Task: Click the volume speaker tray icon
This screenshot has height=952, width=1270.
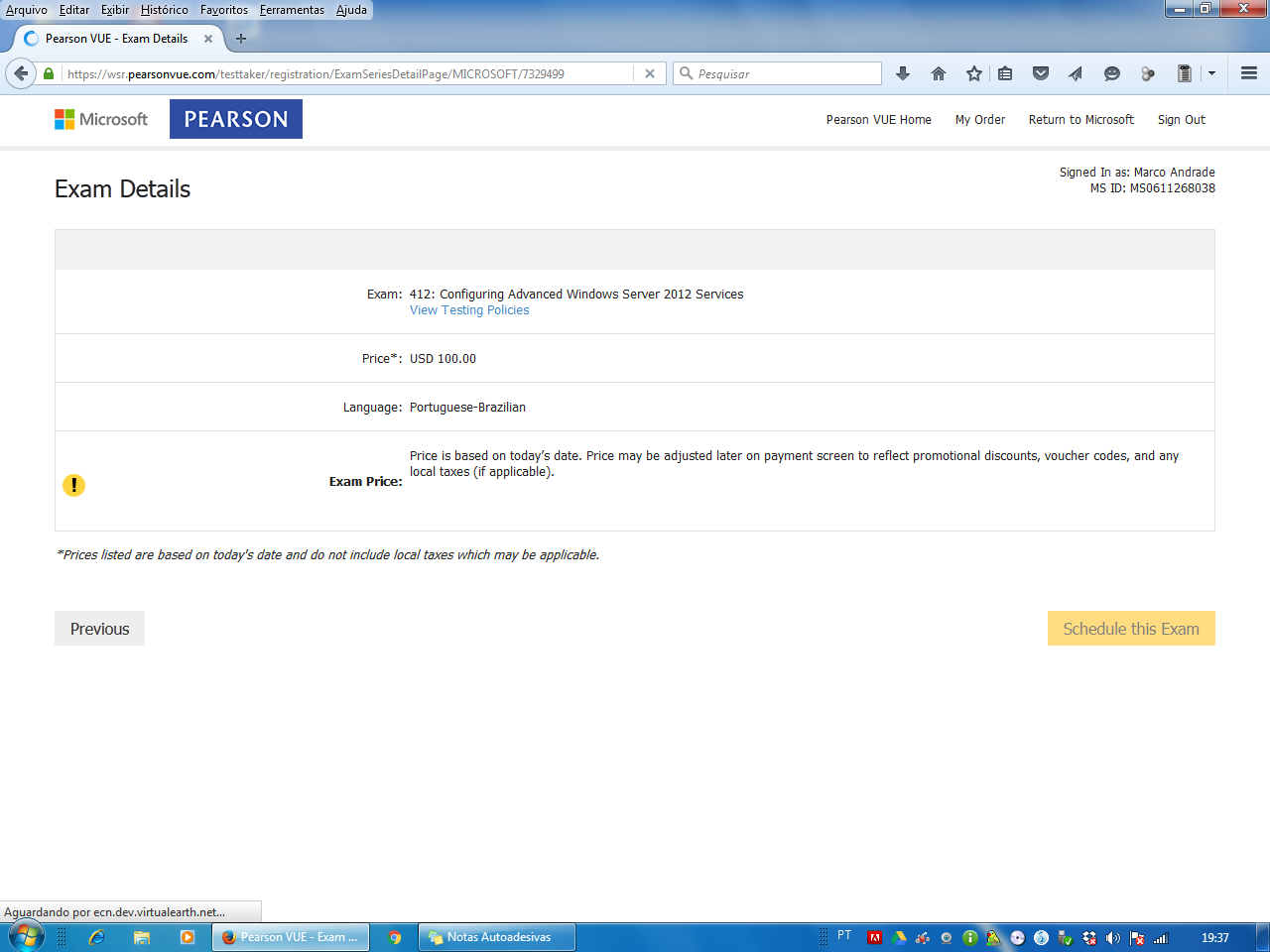Action: [x=1112, y=937]
